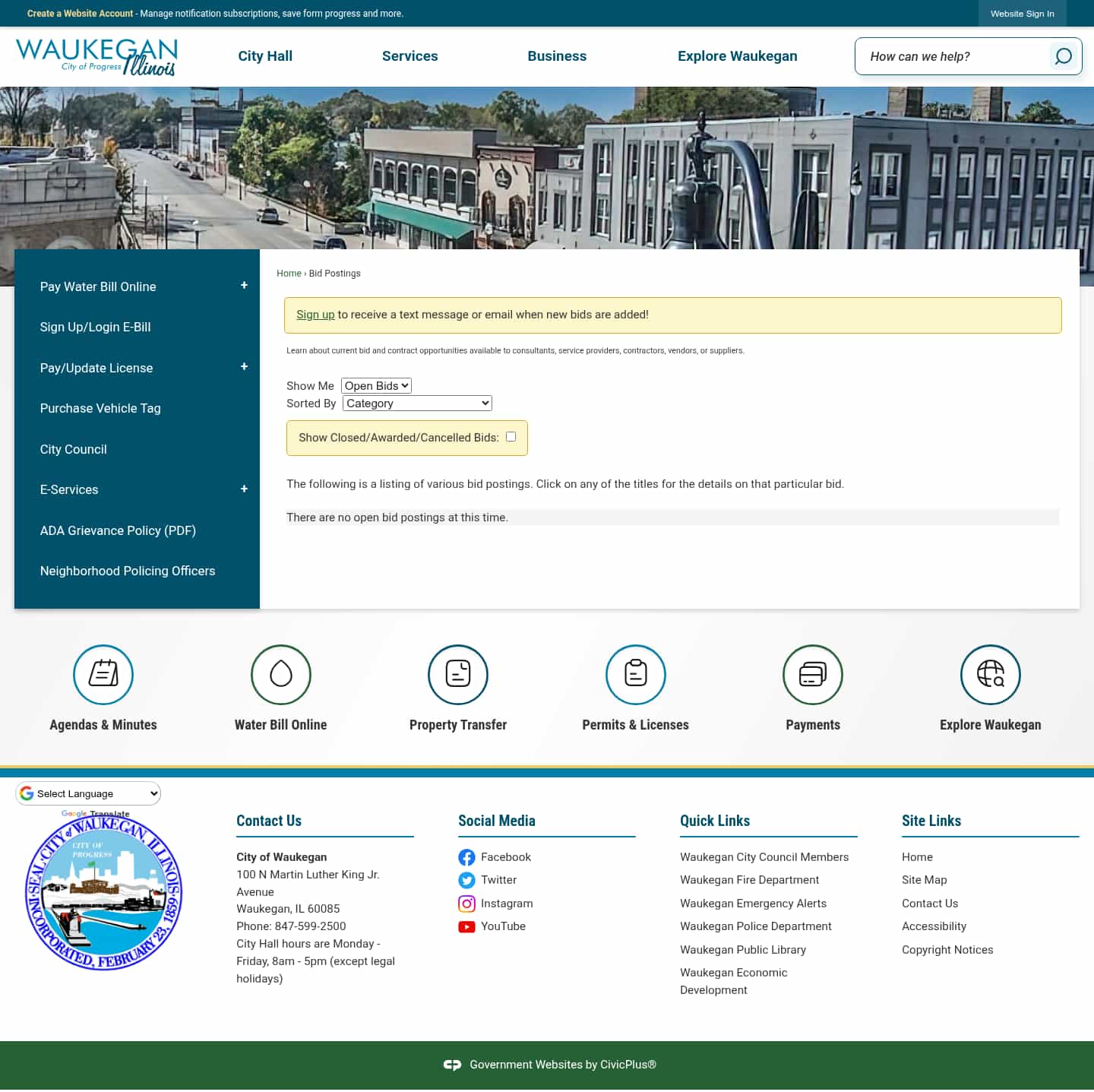Open the Explore Waukegan menu
Viewport: 1094px width, 1092px height.
point(738,55)
